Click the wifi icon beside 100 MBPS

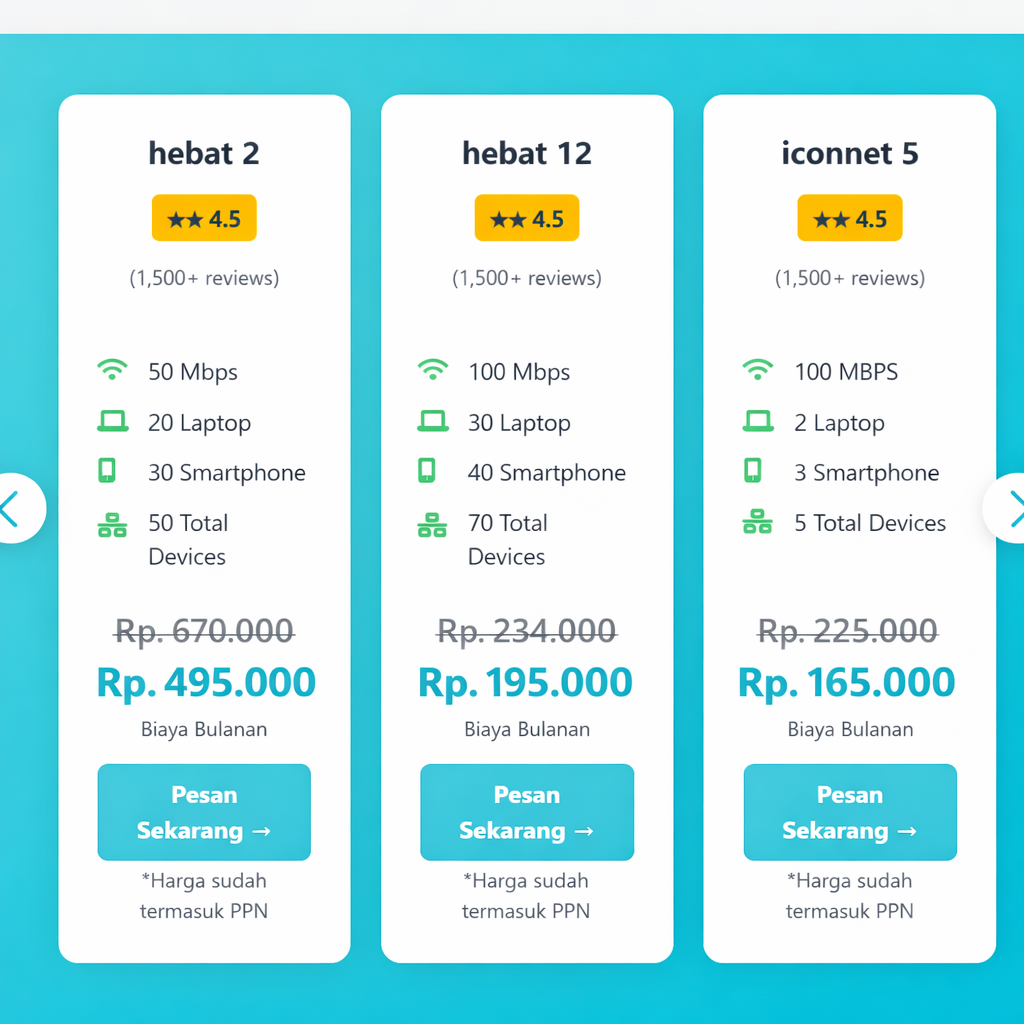(x=758, y=370)
